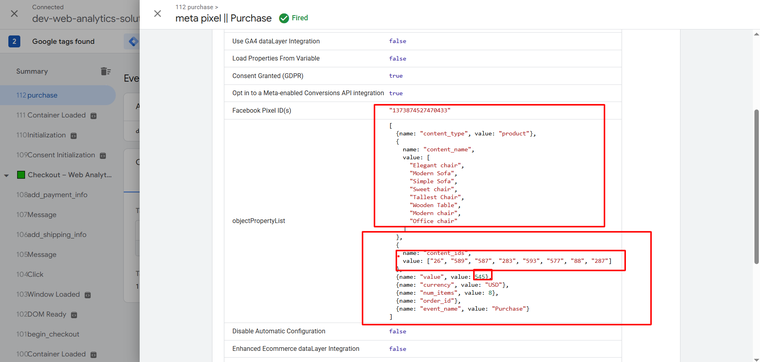Close the meta pixel Purchase tag panel
The width and height of the screenshot is (760, 362).
[158, 14]
